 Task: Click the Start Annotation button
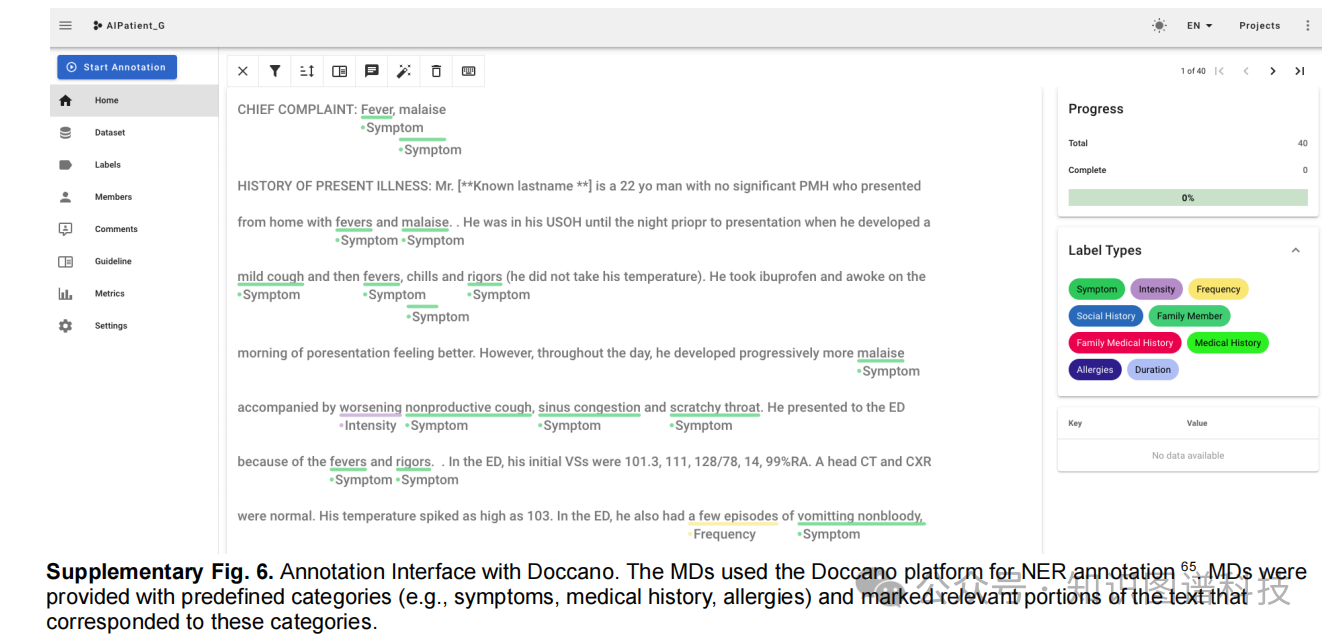(117, 67)
